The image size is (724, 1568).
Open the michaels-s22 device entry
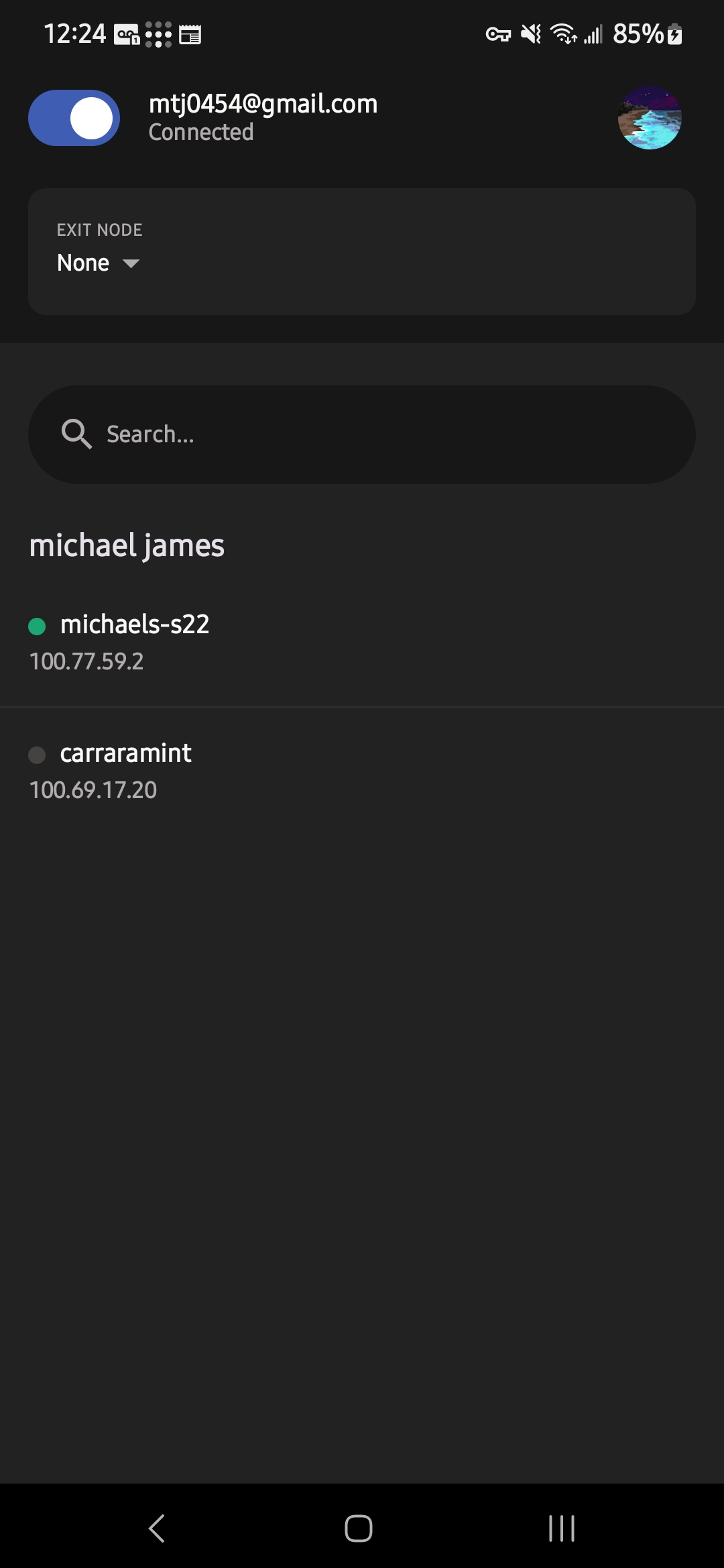click(x=135, y=625)
